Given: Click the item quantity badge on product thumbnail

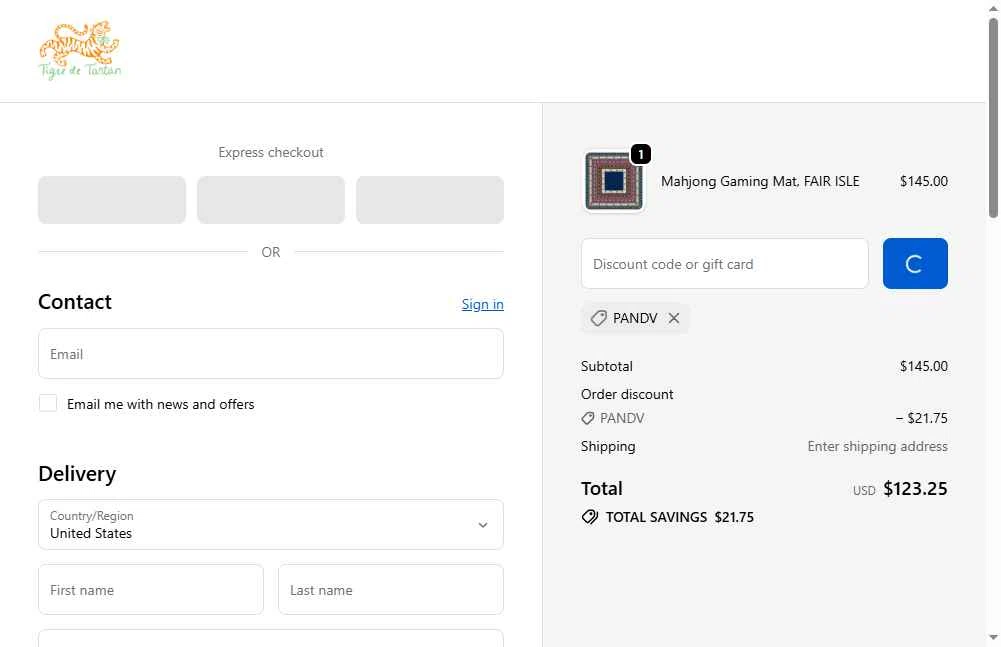Looking at the screenshot, I should (640, 154).
